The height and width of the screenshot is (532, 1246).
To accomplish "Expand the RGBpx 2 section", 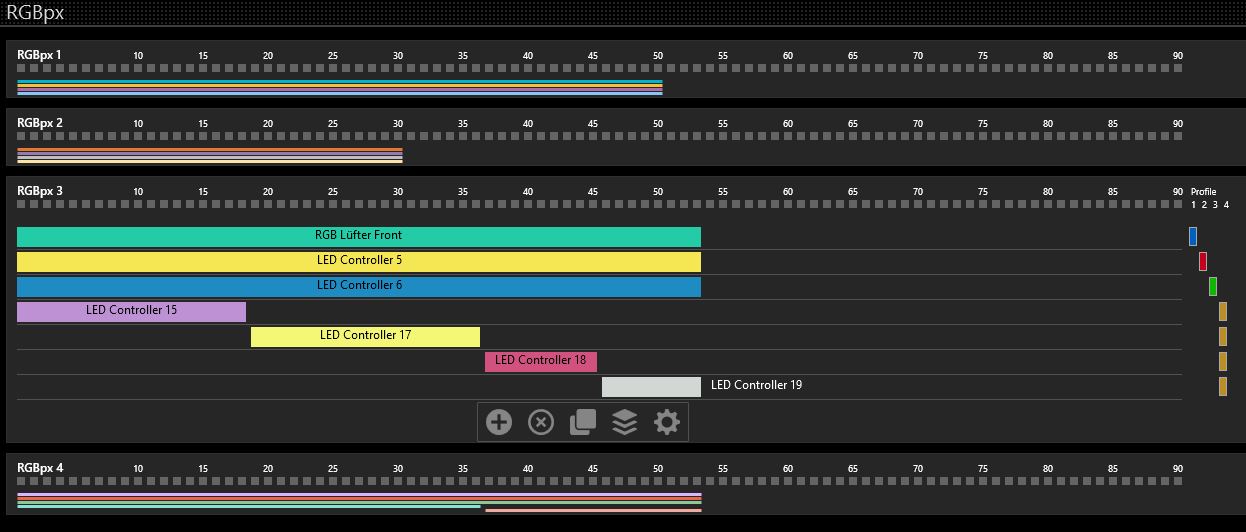I will (x=40, y=123).
